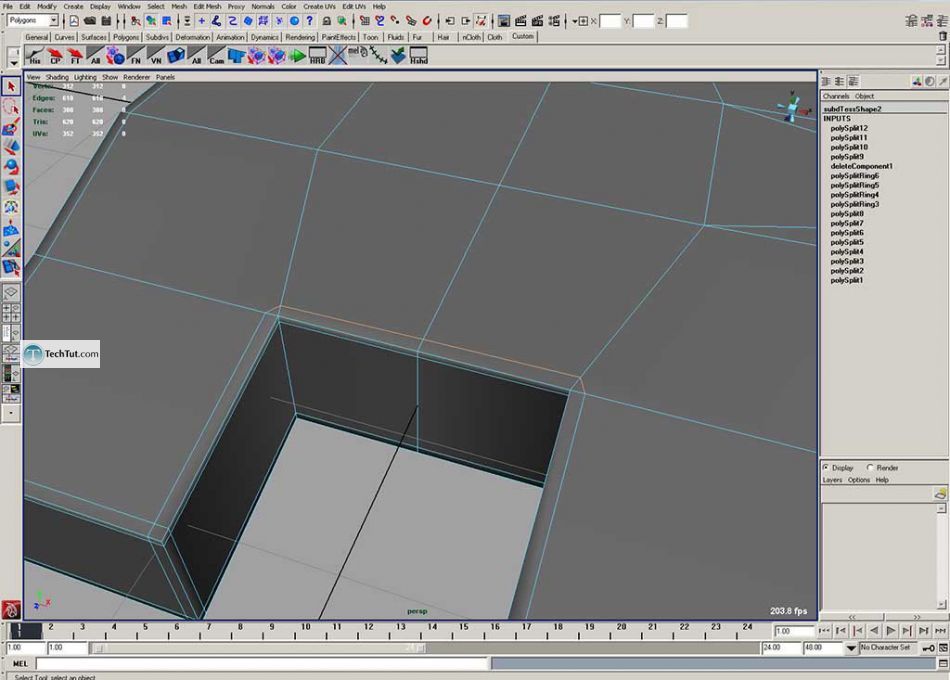
Task: Select polySplitRing6 in INPUTS list
Action: [x=854, y=176]
